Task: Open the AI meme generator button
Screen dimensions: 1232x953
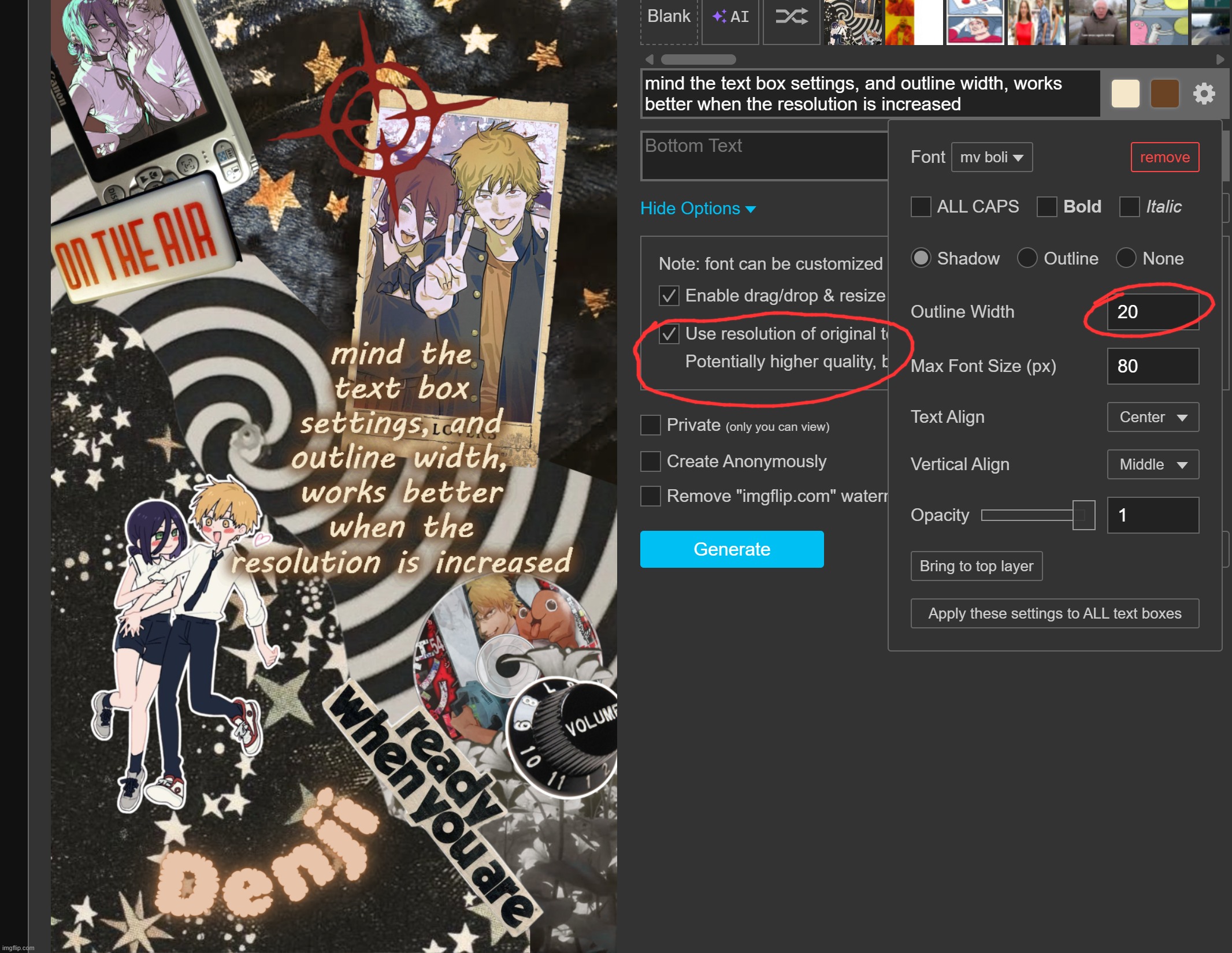Action: pos(730,17)
